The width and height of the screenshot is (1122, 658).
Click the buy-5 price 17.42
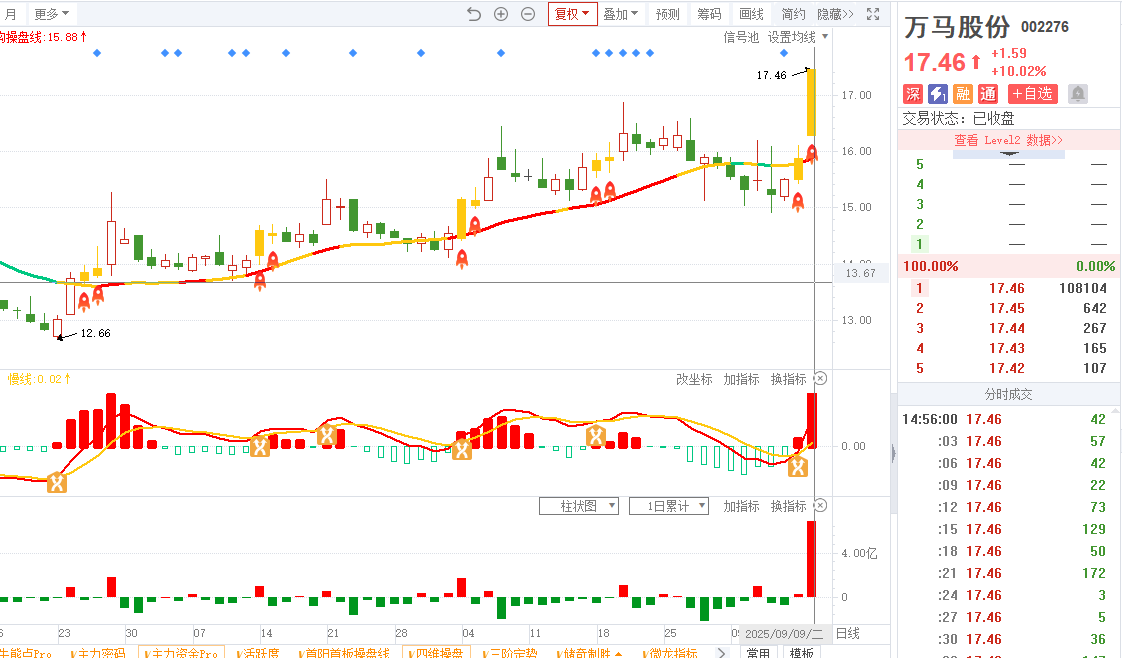(x=1007, y=368)
